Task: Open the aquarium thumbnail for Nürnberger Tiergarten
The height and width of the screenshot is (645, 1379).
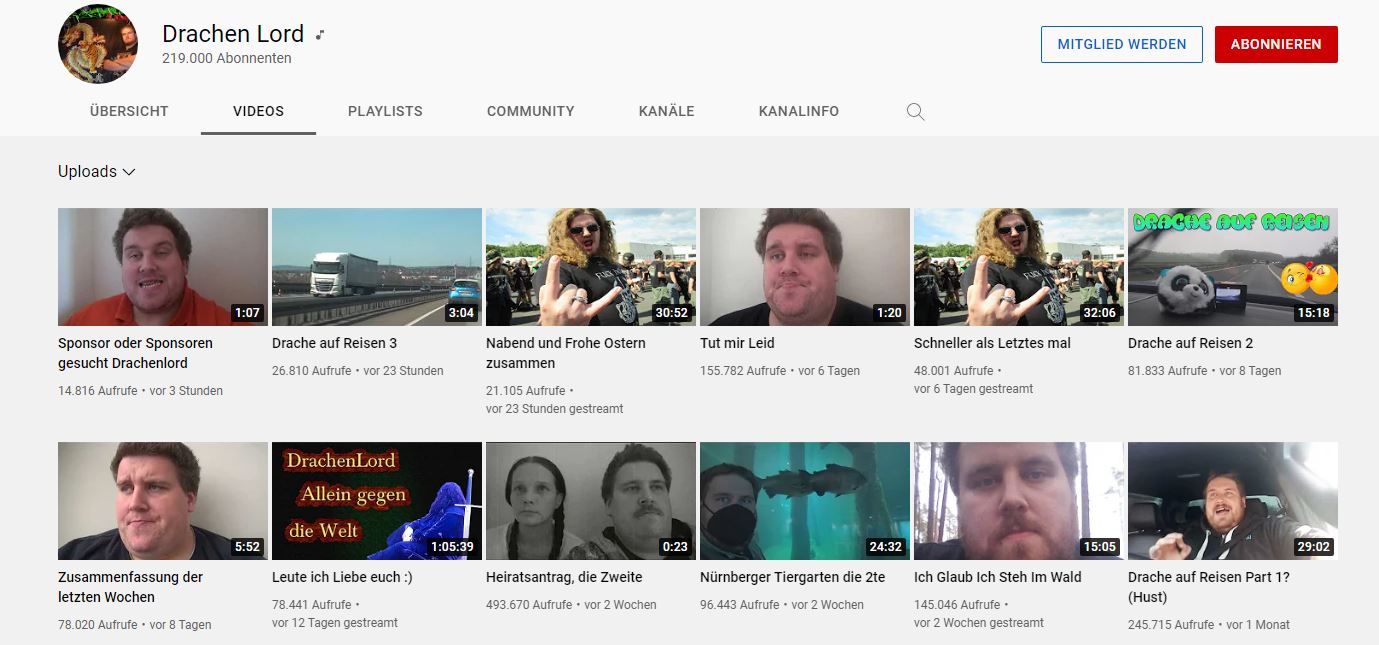Action: [805, 501]
